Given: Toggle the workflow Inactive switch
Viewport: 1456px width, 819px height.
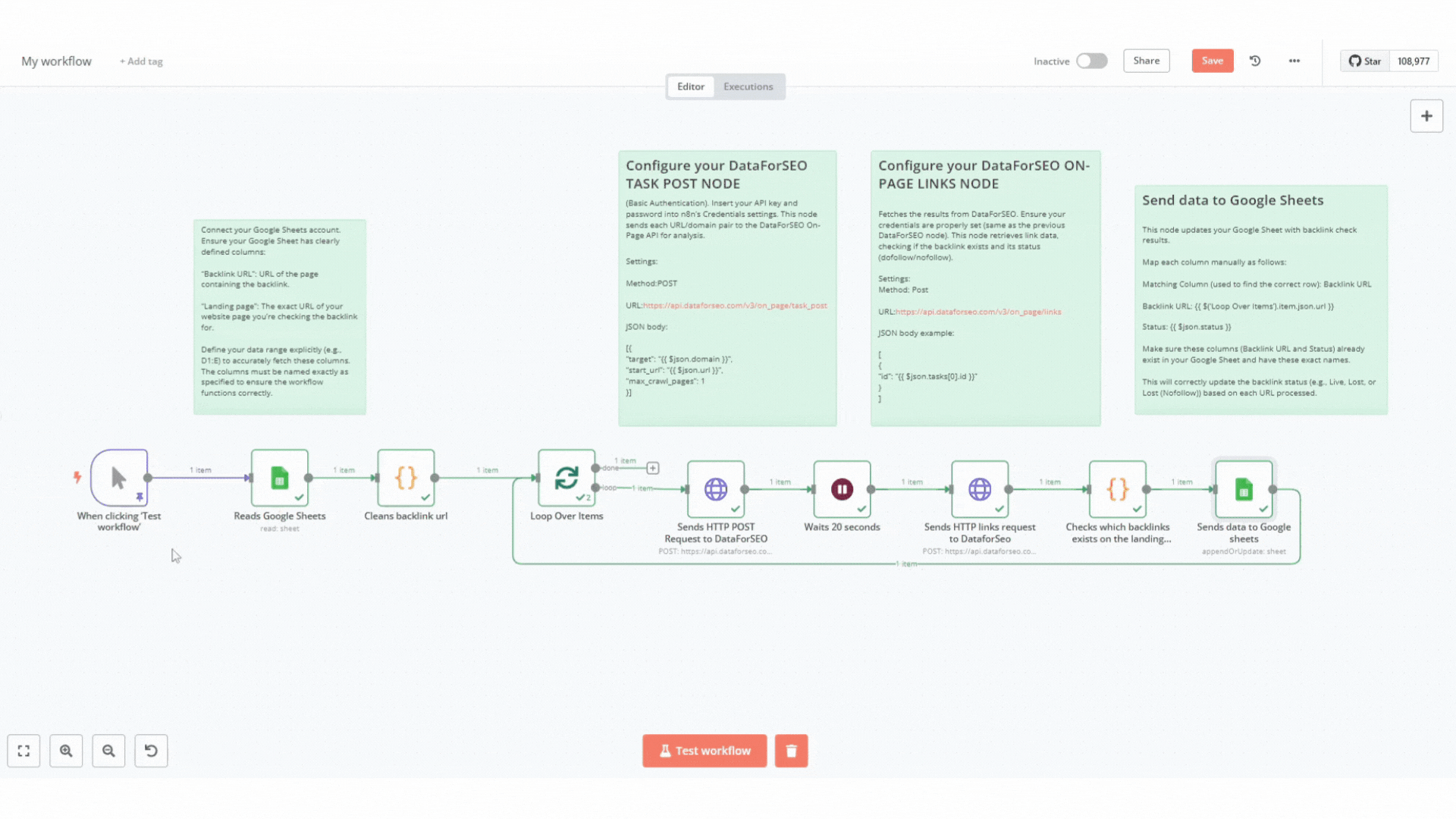Looking at the screenshot, I should tap(1092, 61).
